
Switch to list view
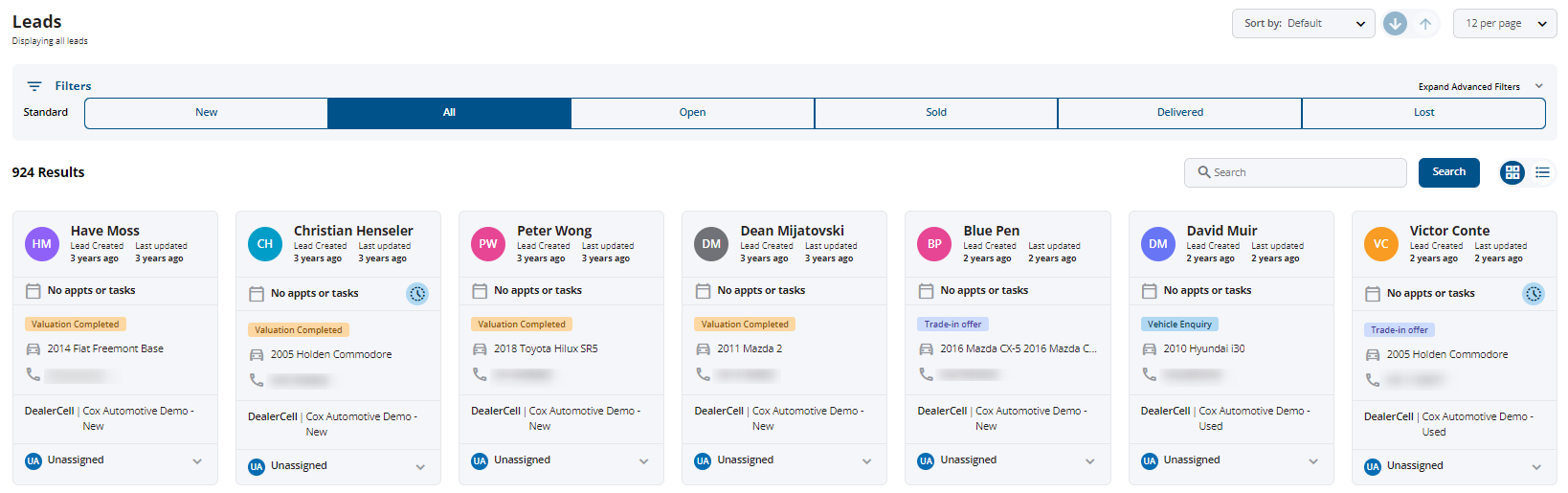pyautogui.click(x=1542, y=172)
